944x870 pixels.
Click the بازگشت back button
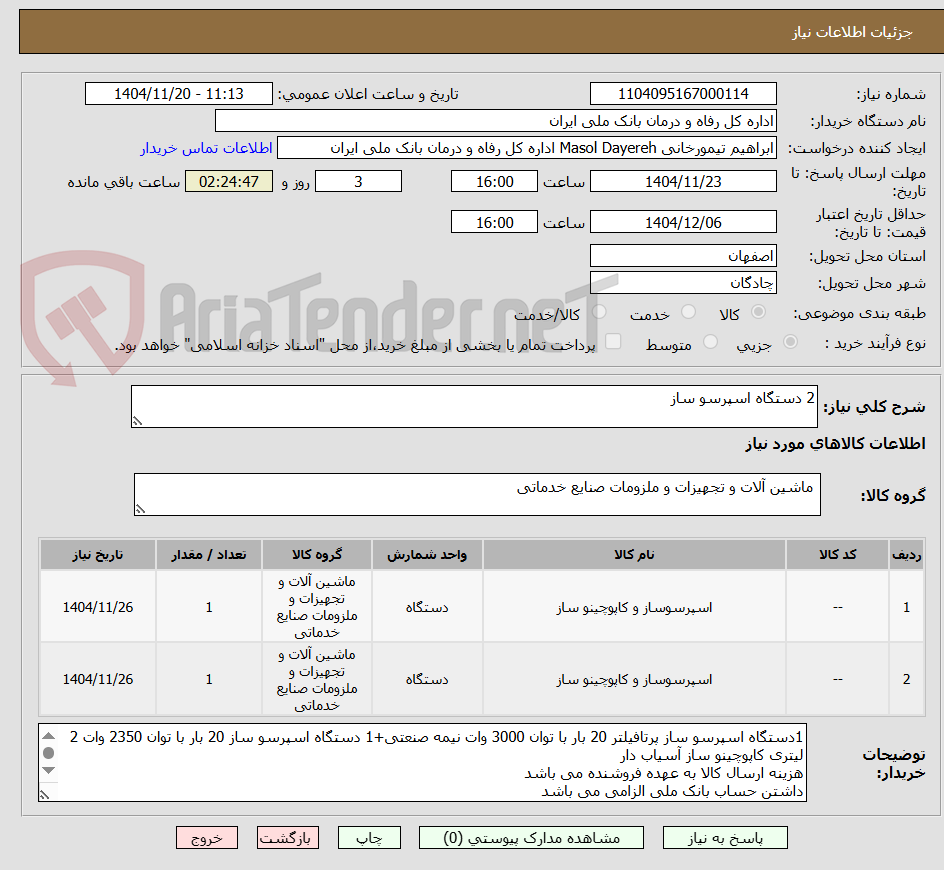[288, 837]
